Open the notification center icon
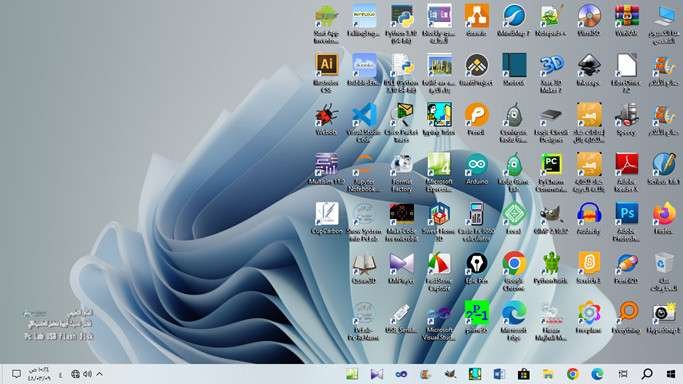Screen dimensions: 683x384 (x=16, y=374)
